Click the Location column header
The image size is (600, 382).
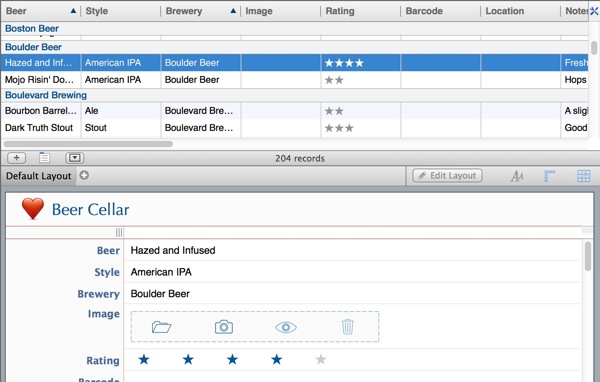(520, 11)
